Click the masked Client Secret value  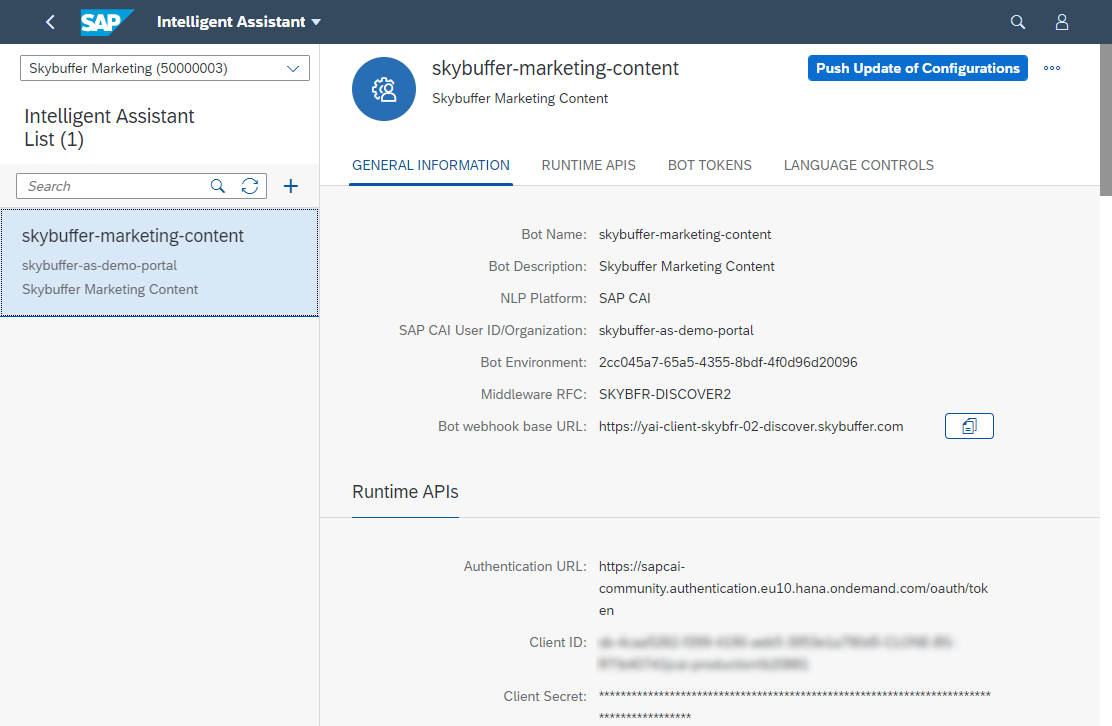click(794, 705)
